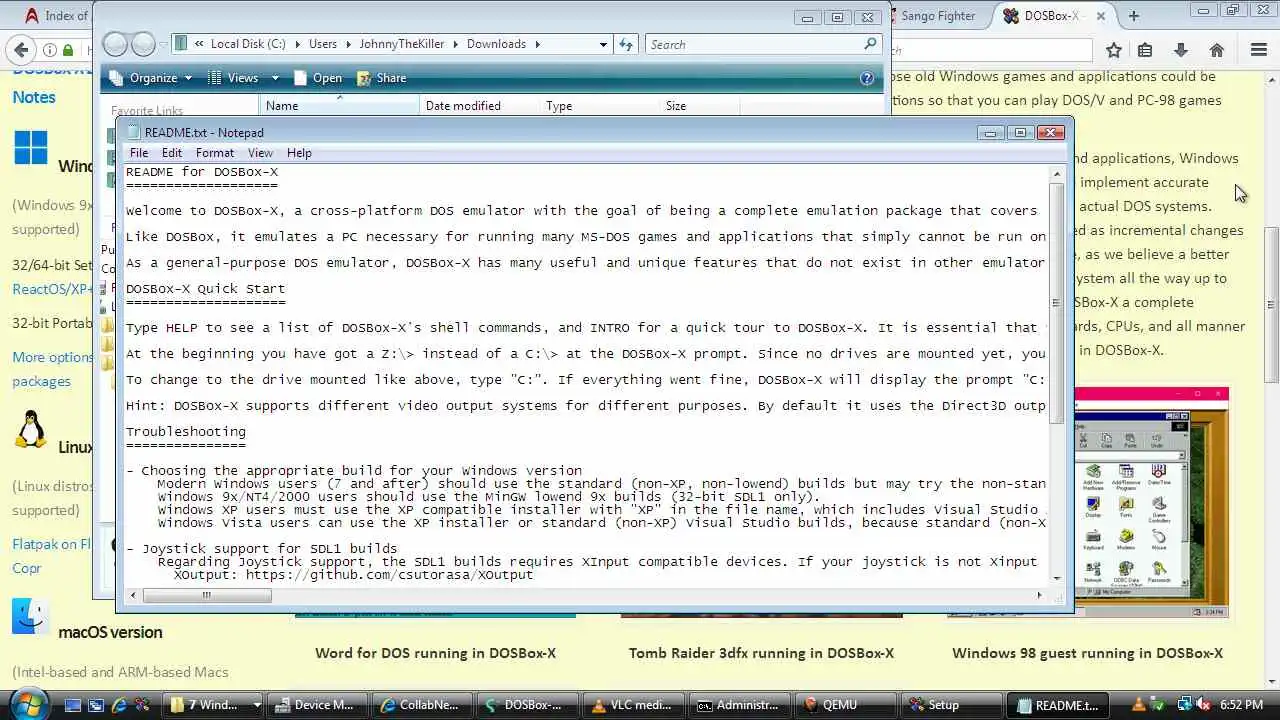Open a new browser tab

(x=1133, y=16)
